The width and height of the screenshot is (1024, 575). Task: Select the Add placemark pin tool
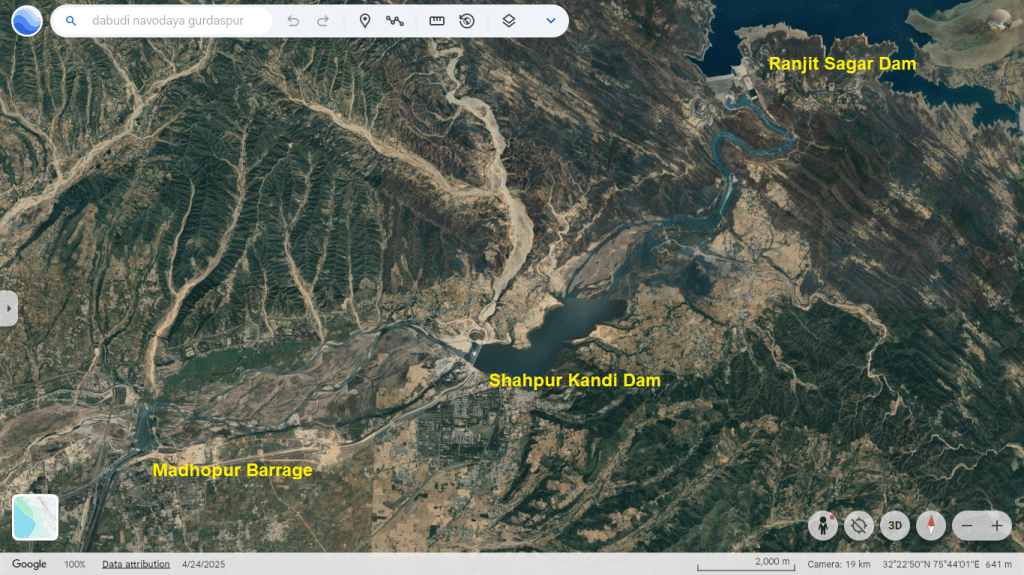pyautogui.click(x=365, y=21)
